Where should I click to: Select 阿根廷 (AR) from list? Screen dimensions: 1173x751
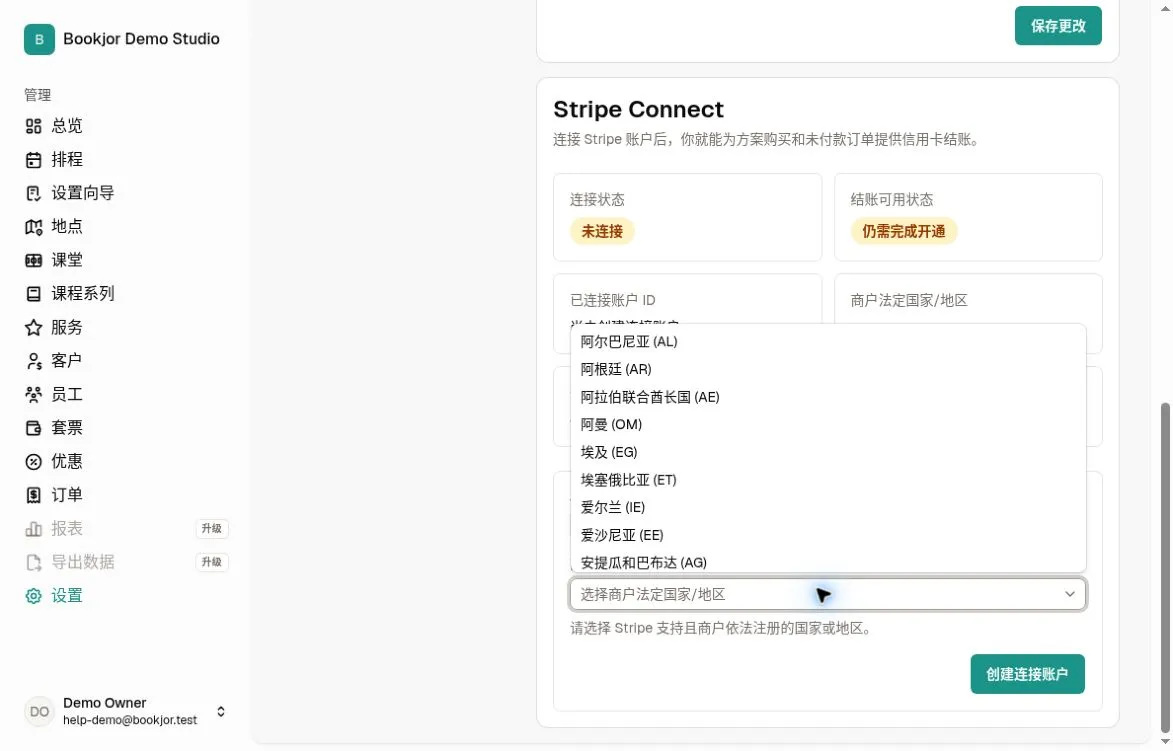[827, 369]
